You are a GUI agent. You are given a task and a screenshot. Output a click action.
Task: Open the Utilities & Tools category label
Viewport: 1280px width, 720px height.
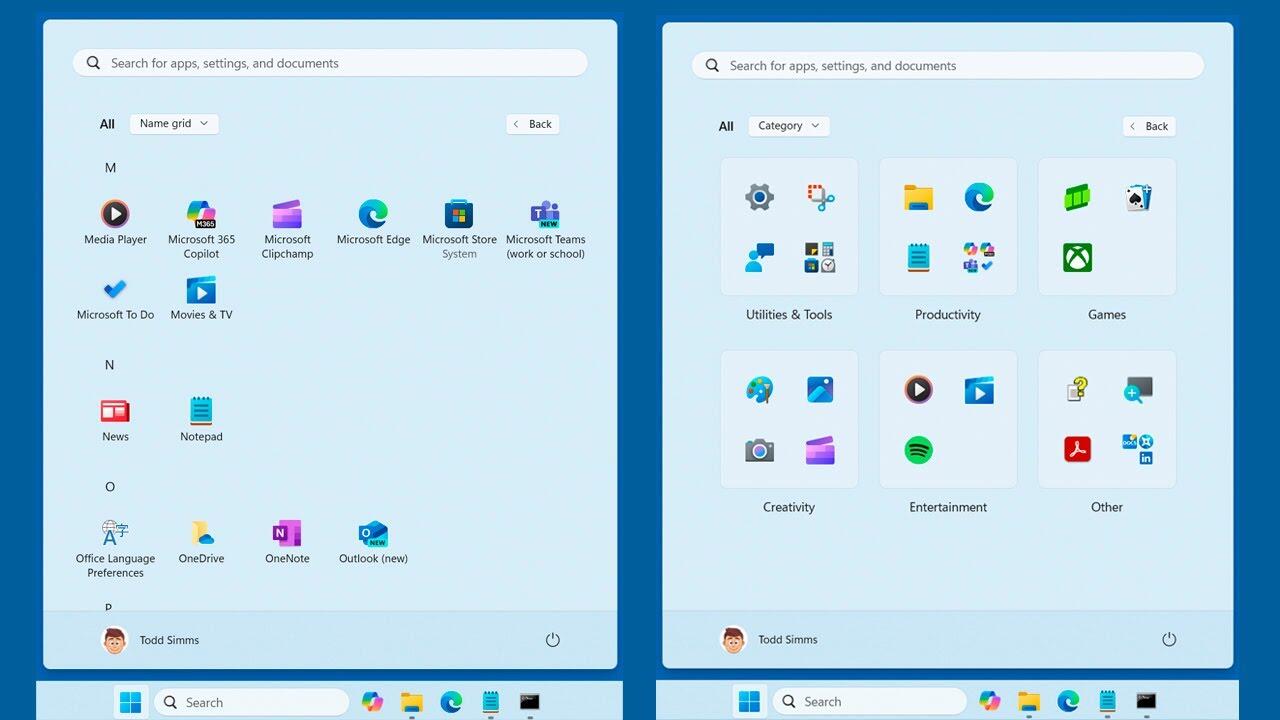click(x=789, y=314)
